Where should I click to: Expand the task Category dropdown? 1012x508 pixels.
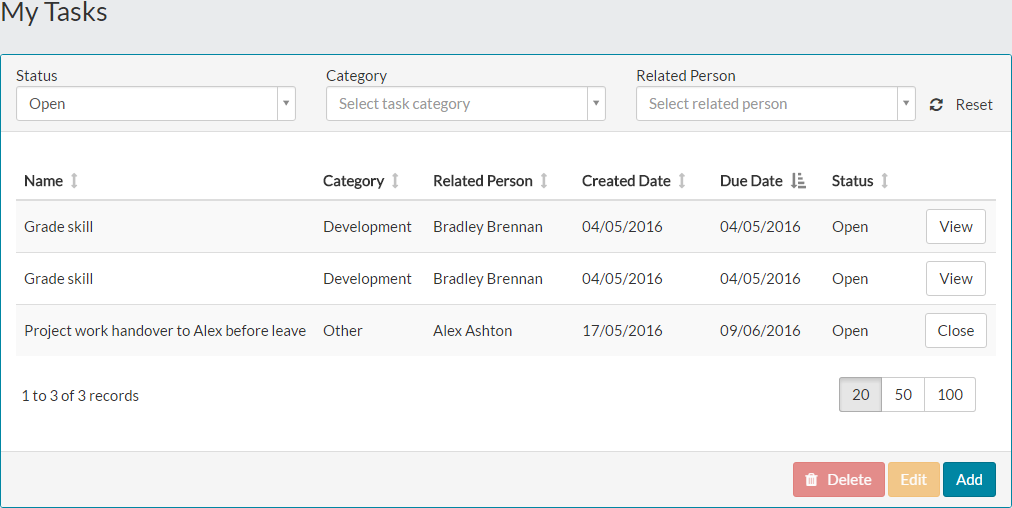(x=466, y=104)
